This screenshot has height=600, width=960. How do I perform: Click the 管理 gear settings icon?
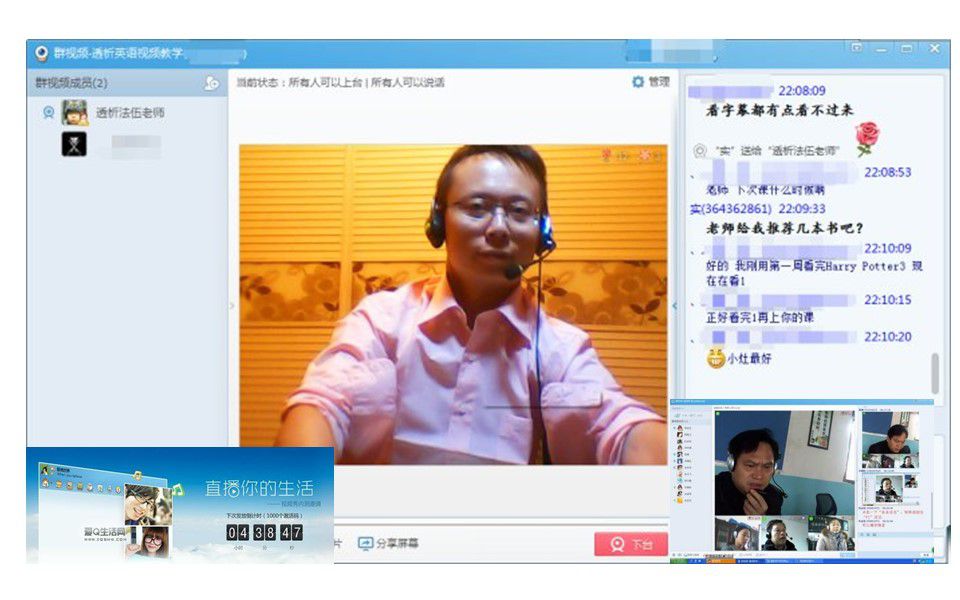pos(638,82)
